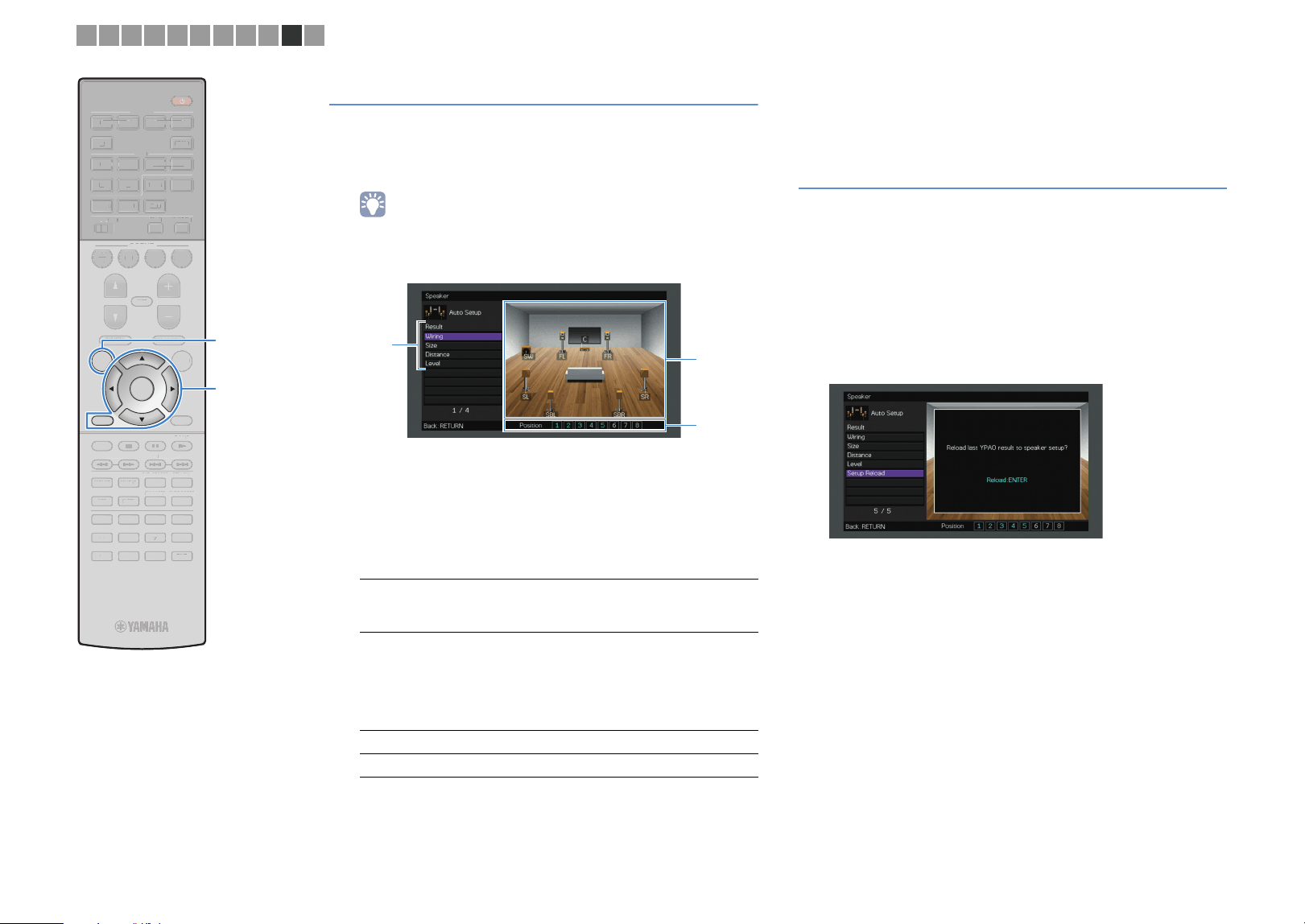Click '1 / 4' page counter text
The width and height of the screenshot is (1305, 924).
coord(461,410)
